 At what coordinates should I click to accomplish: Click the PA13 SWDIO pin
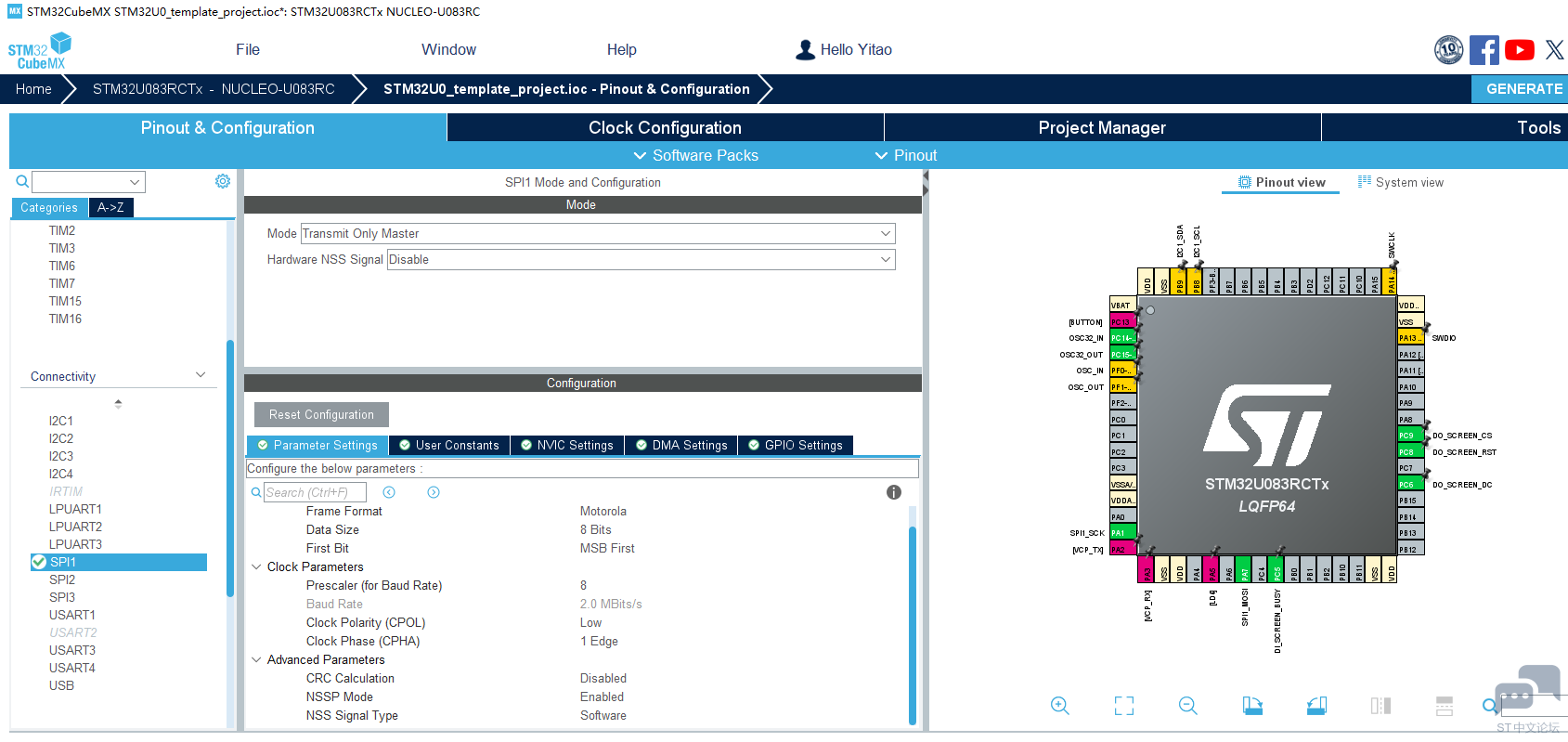point(1411,338)
